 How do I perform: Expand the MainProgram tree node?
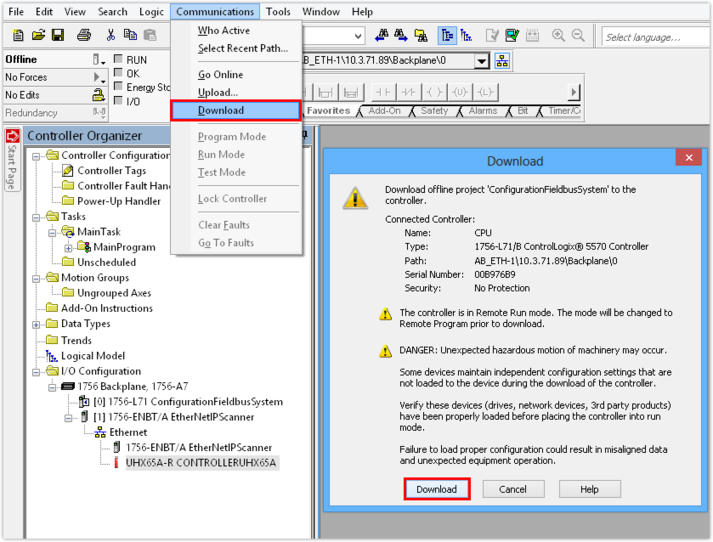(x=69, y=247)
